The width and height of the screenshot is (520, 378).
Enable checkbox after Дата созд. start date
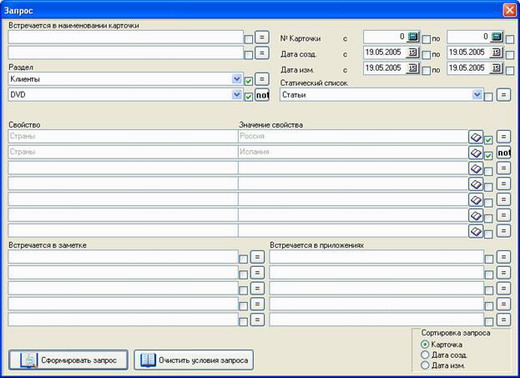click(426, 55)
